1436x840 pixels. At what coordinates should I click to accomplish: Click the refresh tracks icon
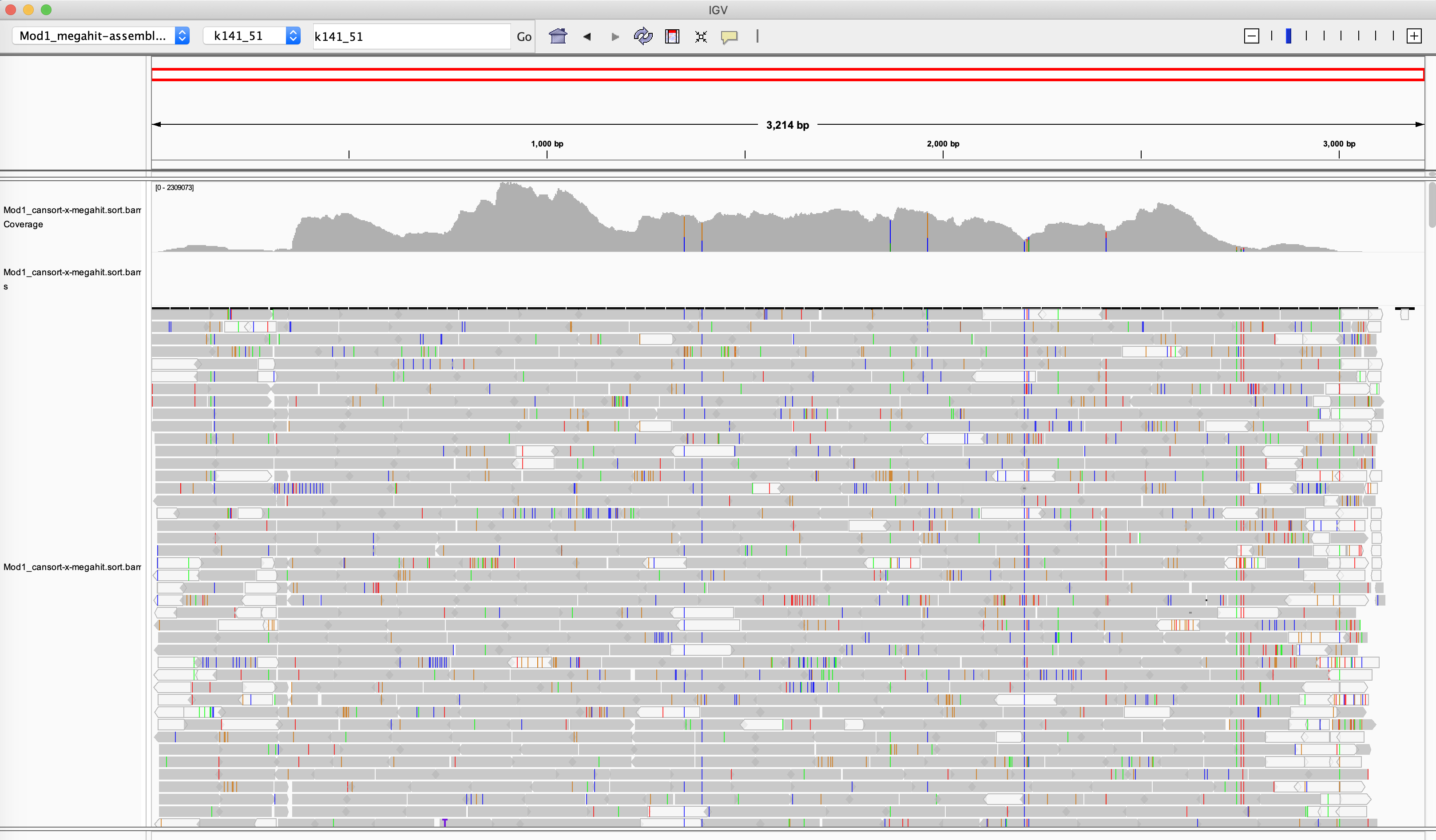(x=643, y=36)
